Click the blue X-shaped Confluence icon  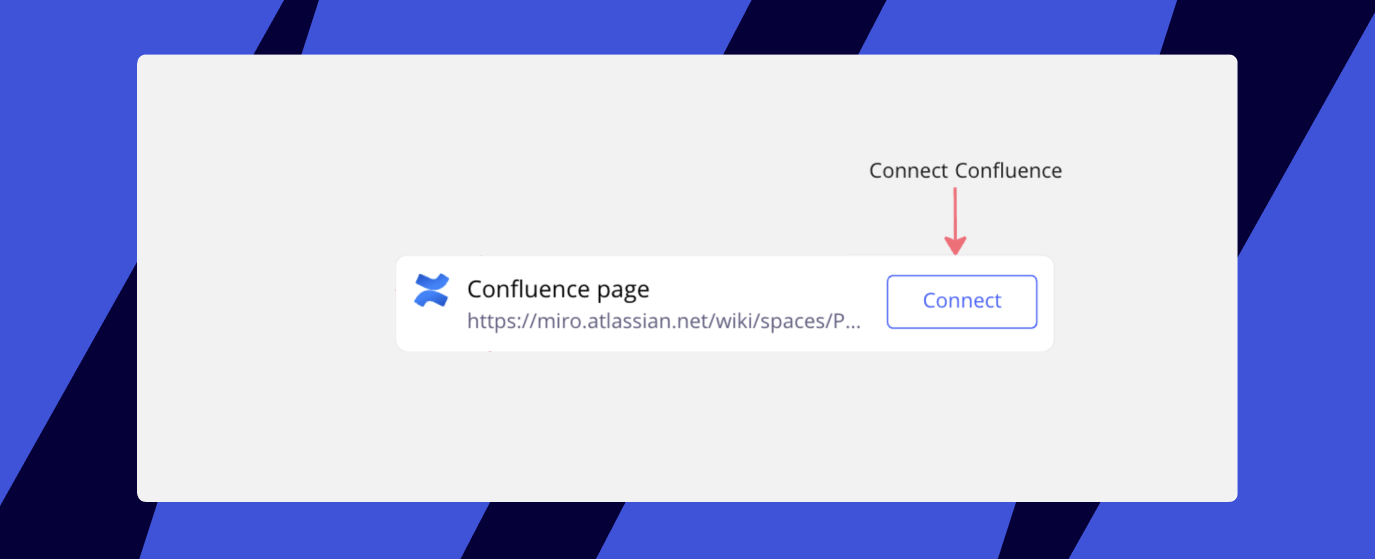(x=431, y=290)
